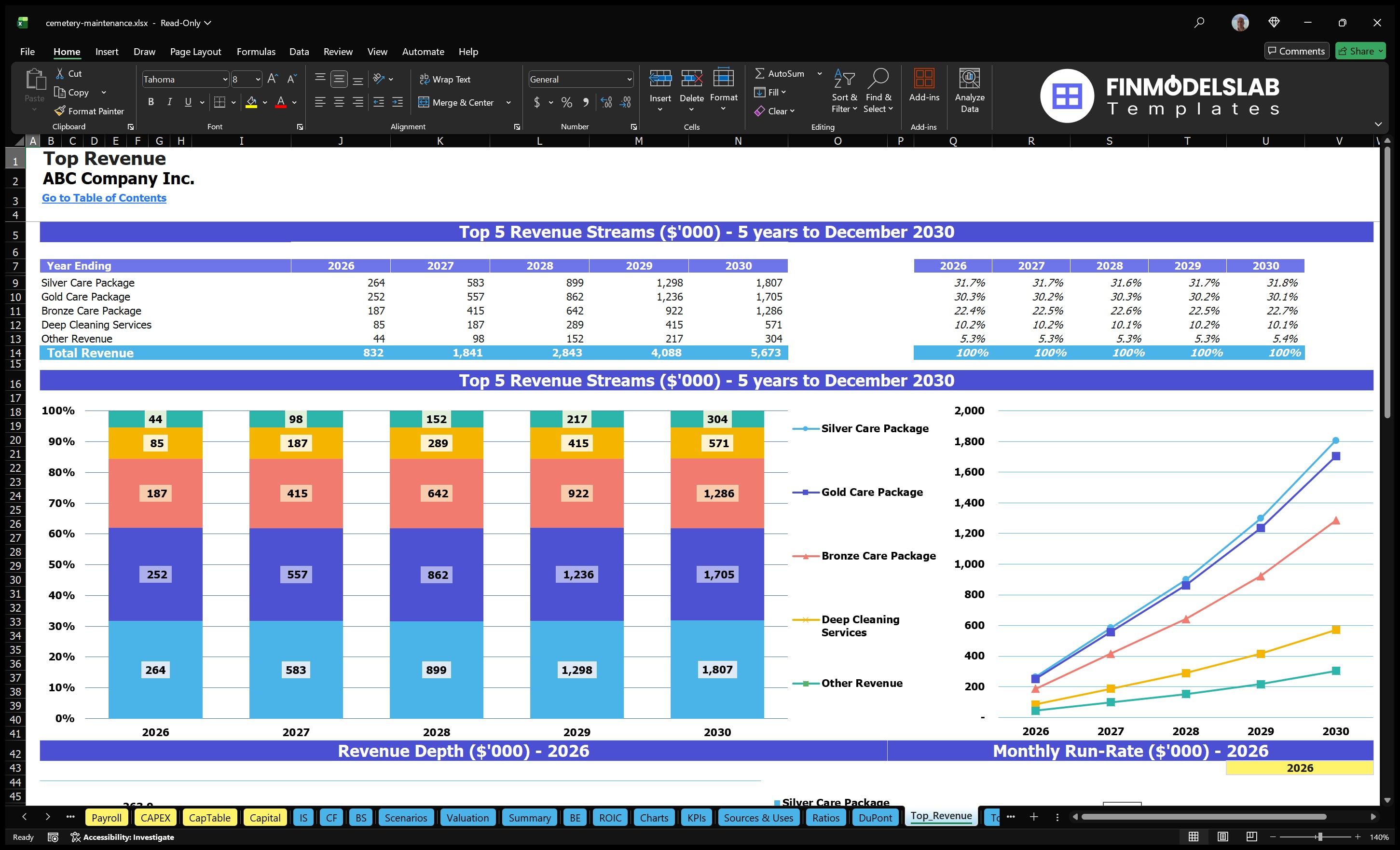Open Sort & Filter options

click(844, 91)
